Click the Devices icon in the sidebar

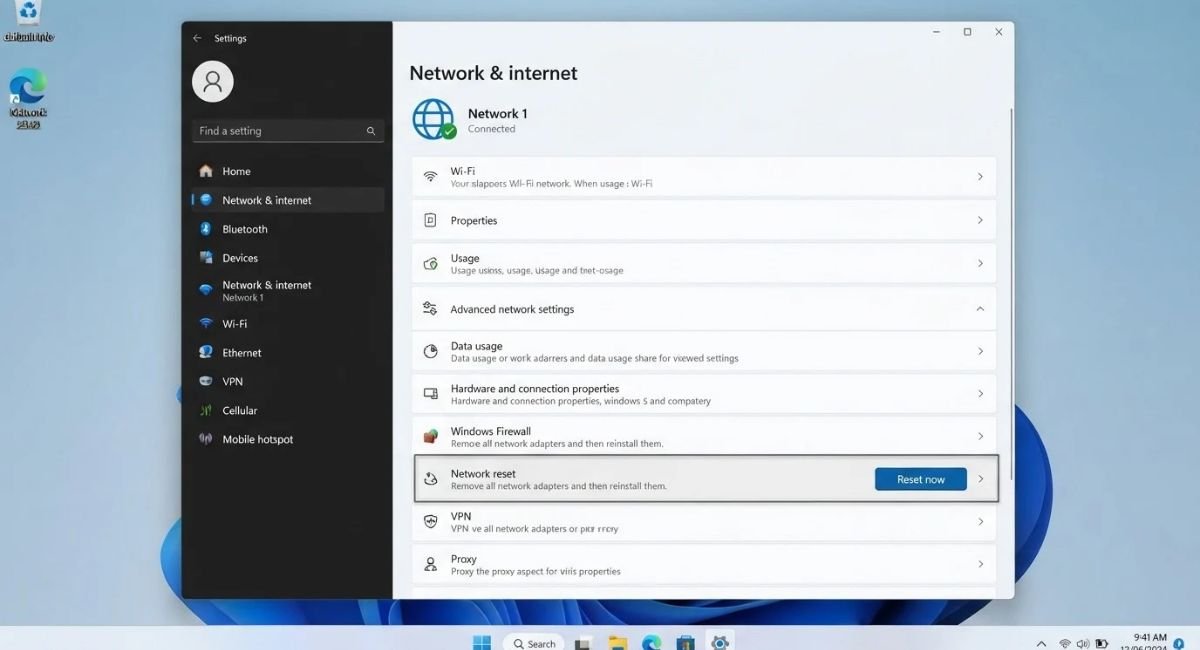click(206, 258)
